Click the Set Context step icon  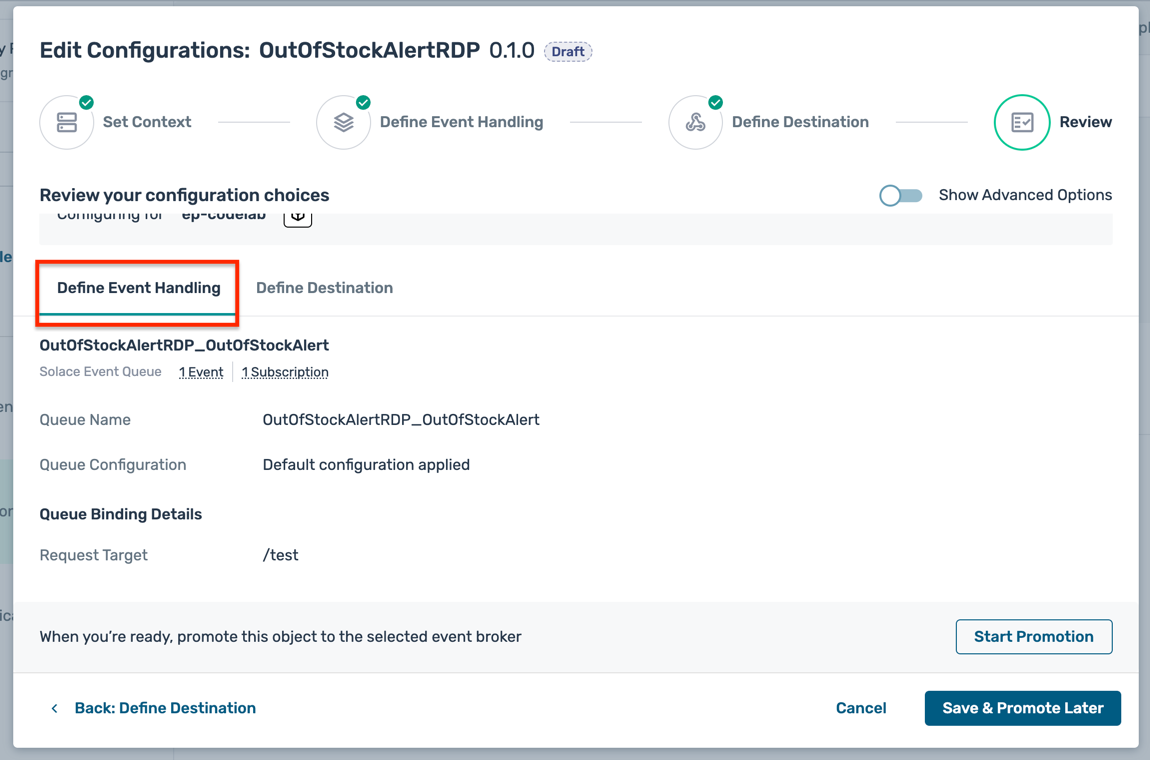(x=67, y=121)
